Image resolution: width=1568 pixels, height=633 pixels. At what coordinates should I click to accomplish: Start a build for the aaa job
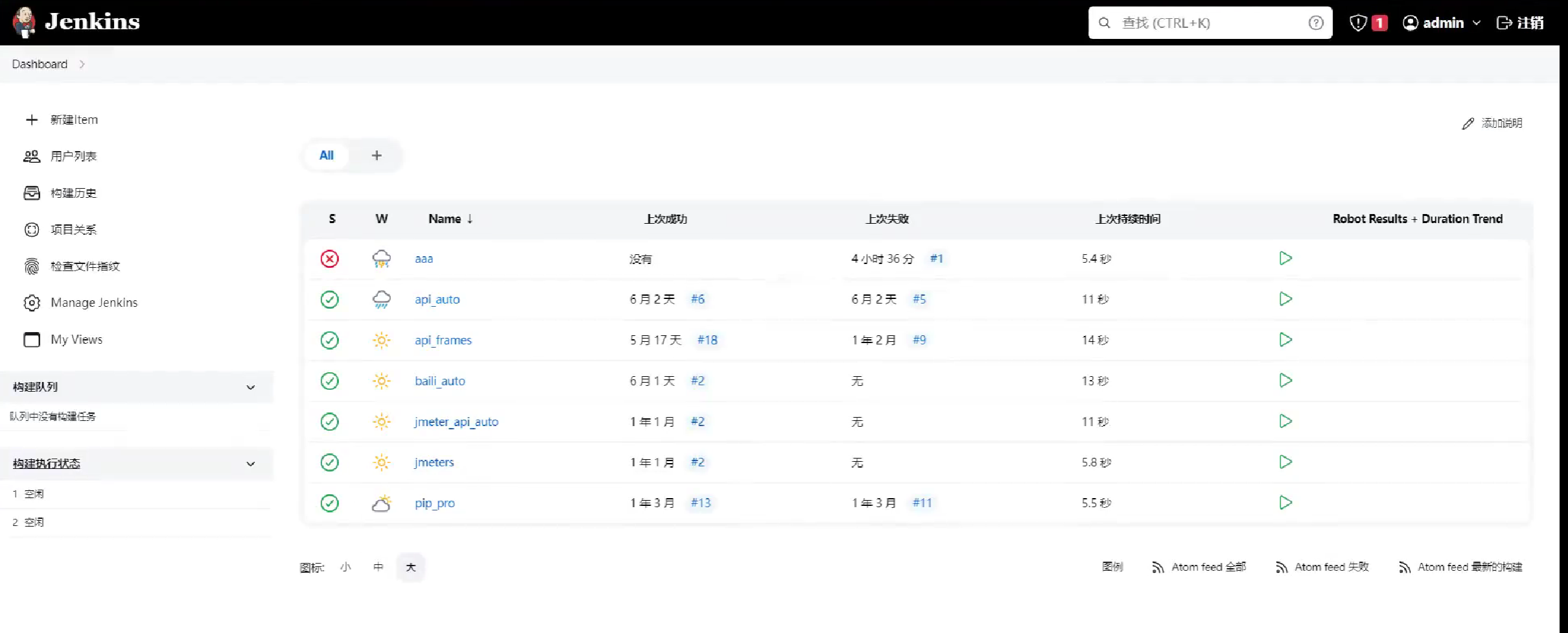pyautogui.click(x=1285, y=258)
